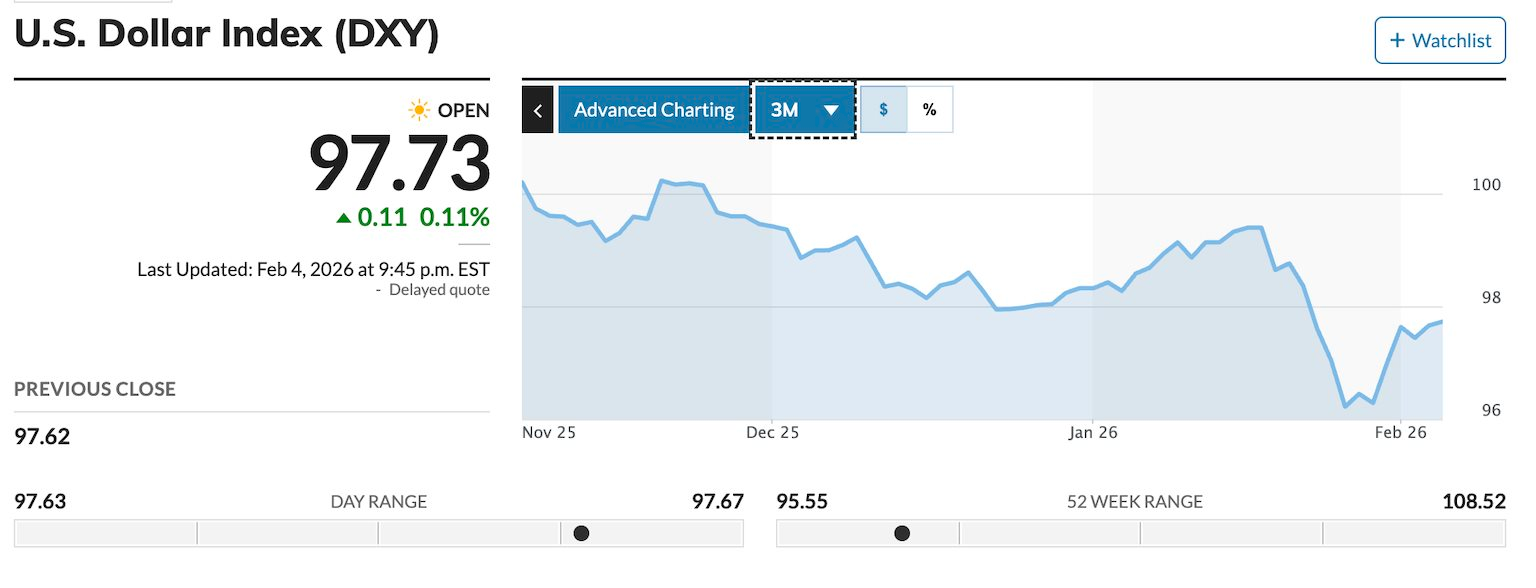Click the green up-triangle next to 0.11
The image size is (1536, 588).
click(x=343, y=217)
